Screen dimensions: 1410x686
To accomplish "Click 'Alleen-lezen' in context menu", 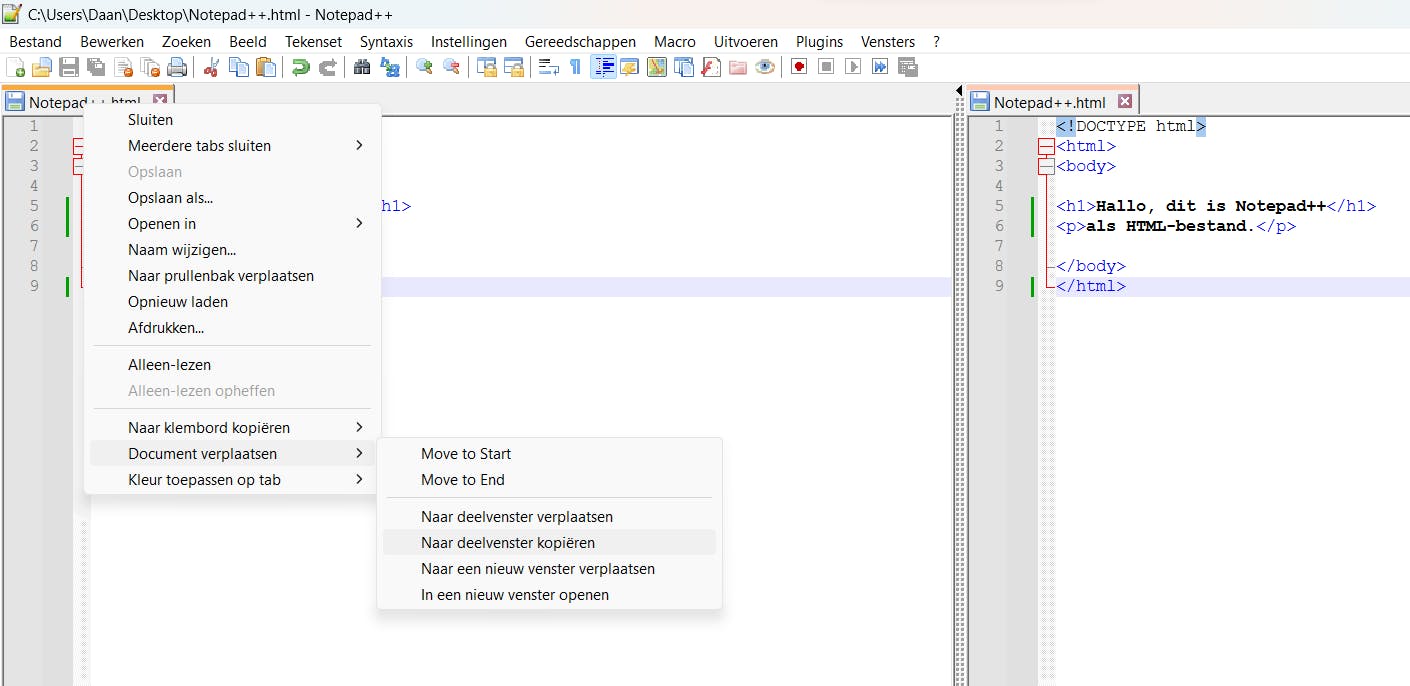I will 169,365.
